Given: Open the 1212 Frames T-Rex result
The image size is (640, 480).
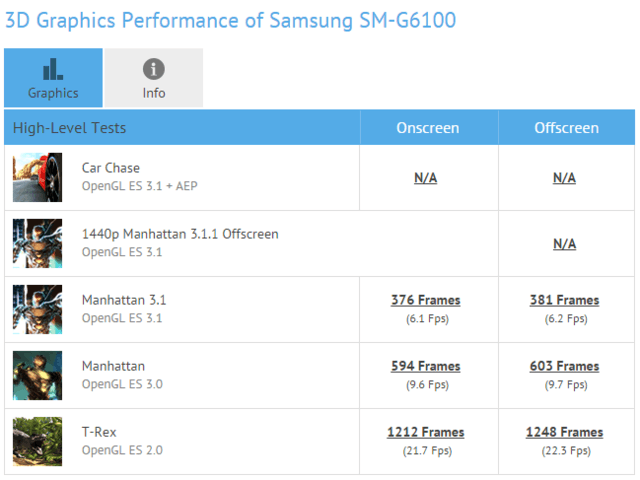Looking at the screenshot, I should point(425,432).
